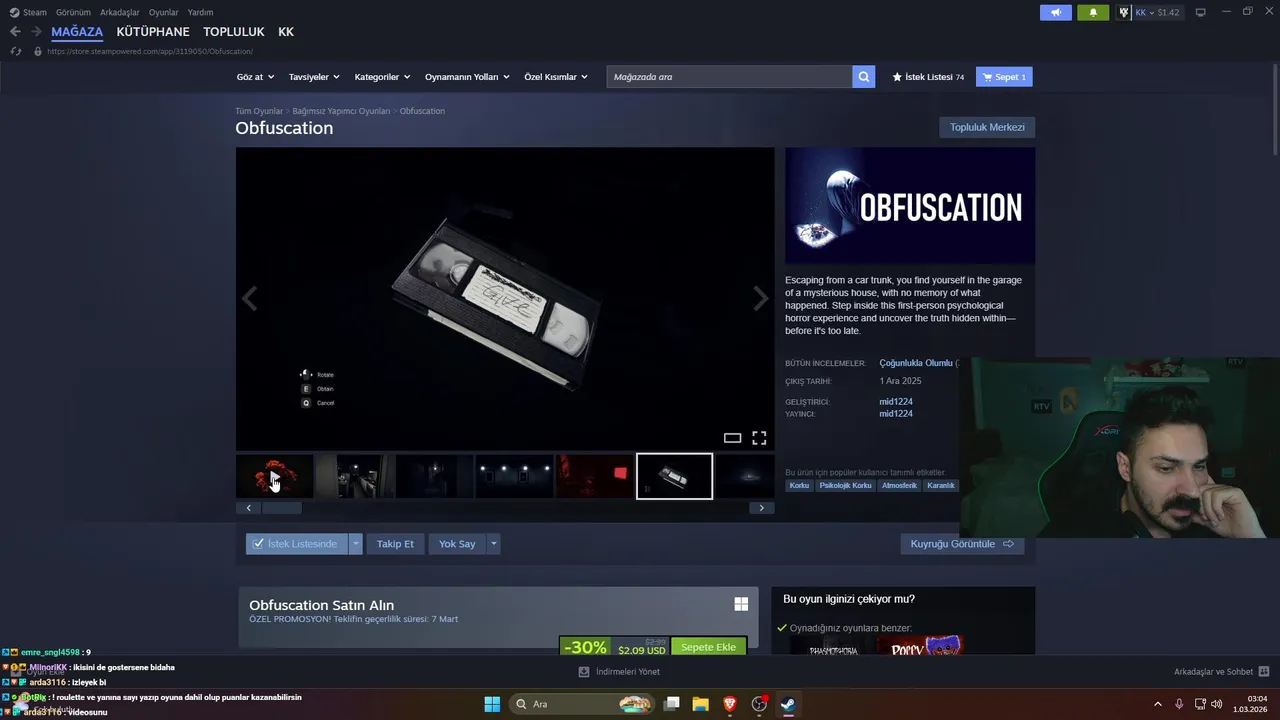This screenshot has width=1280, height=720.
Task: Select the Psikolojik Korku tag
Action: [x=846, y=486]
